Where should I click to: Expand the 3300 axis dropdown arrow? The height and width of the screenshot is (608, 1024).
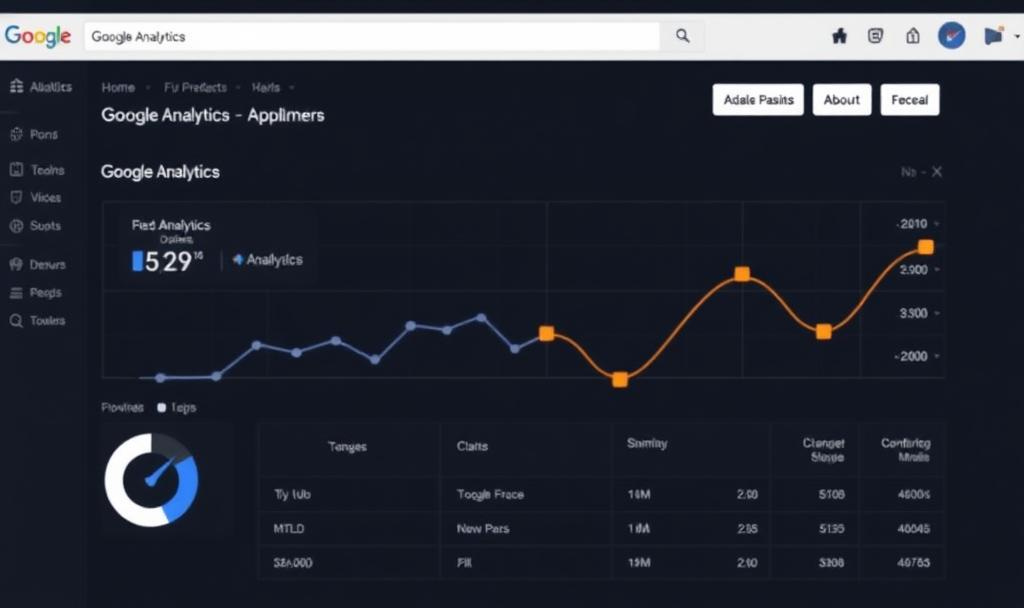[937, 313]
